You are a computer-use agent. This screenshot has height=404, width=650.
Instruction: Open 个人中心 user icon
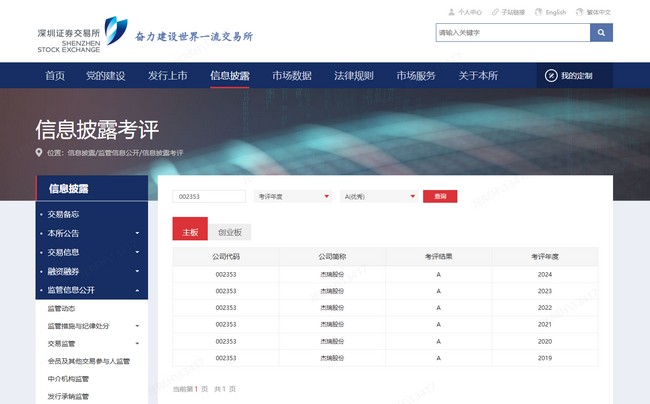click(450, 12)
